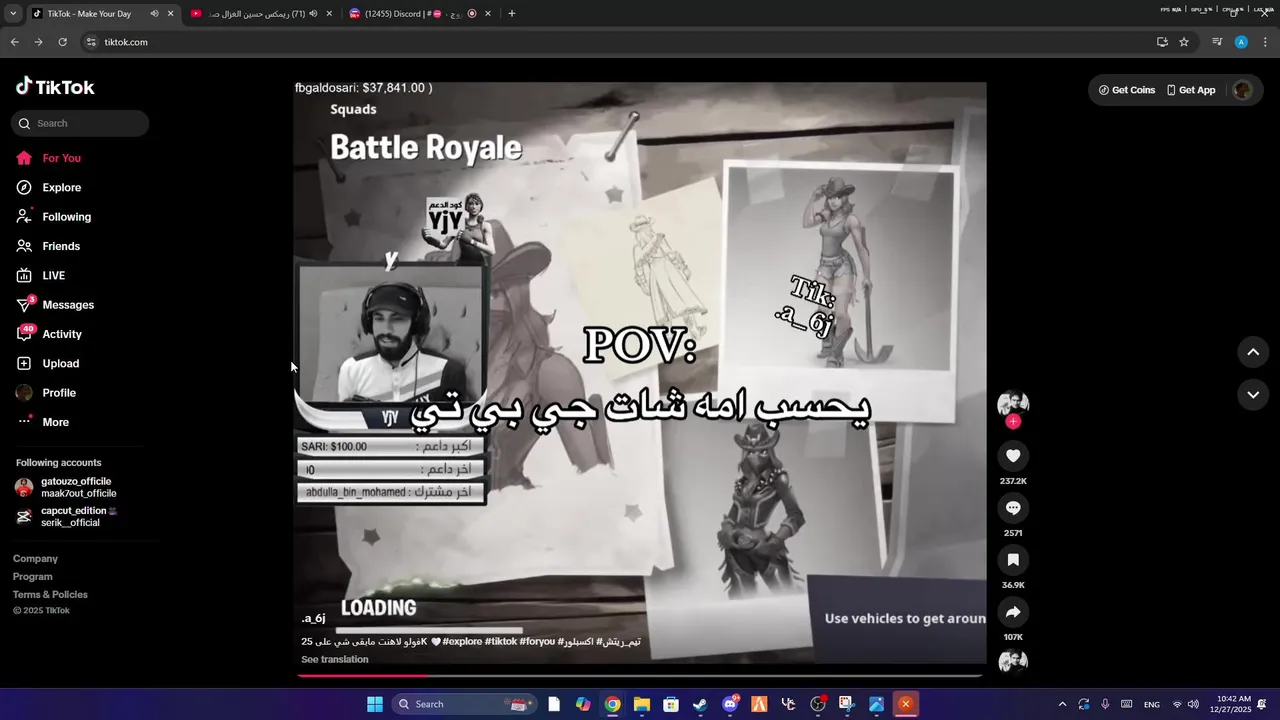
Task: Expand the Company footer section
Action: [35, 558]
